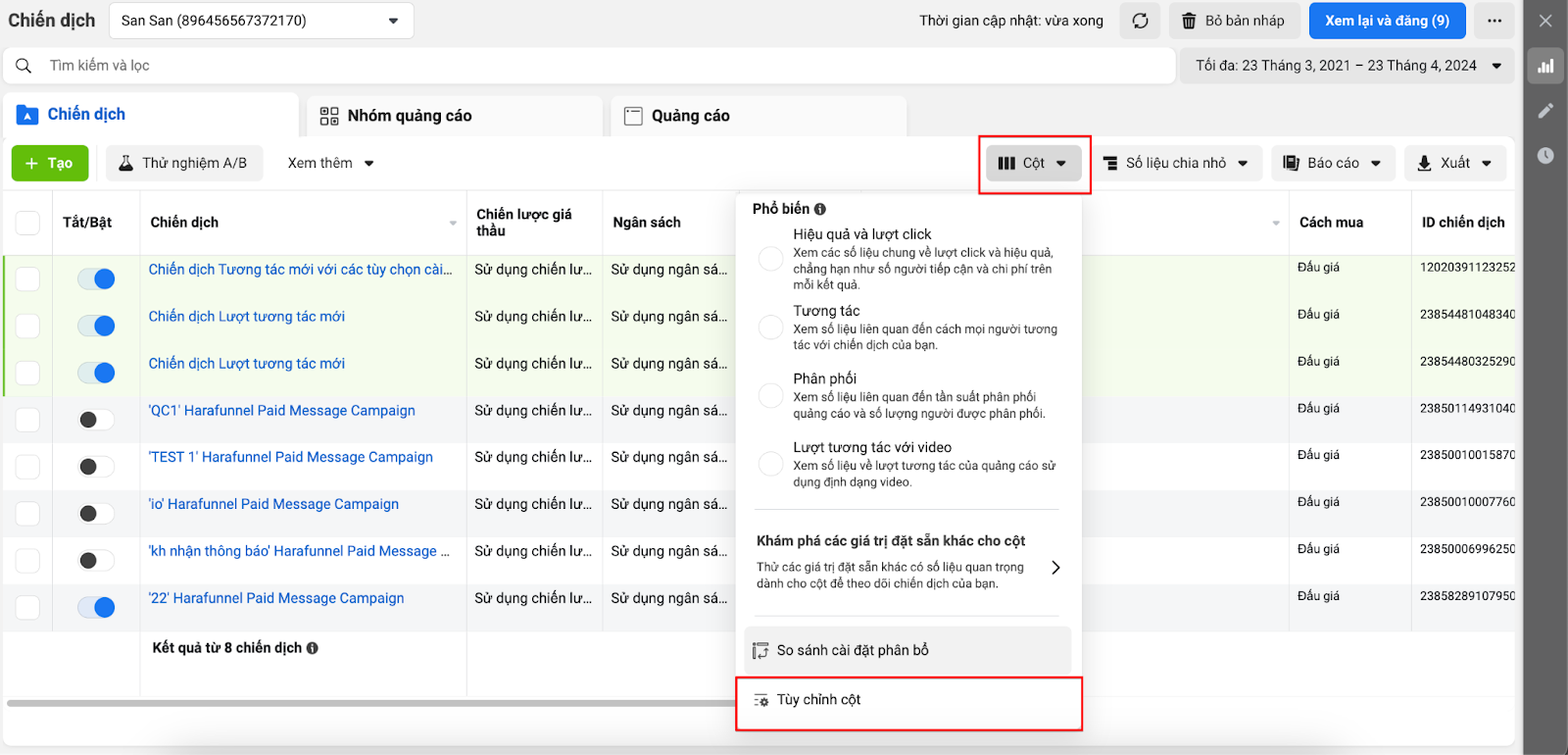The image size is (1568, 755).
Task: Click the search magnifier icon
Action: 24,66
